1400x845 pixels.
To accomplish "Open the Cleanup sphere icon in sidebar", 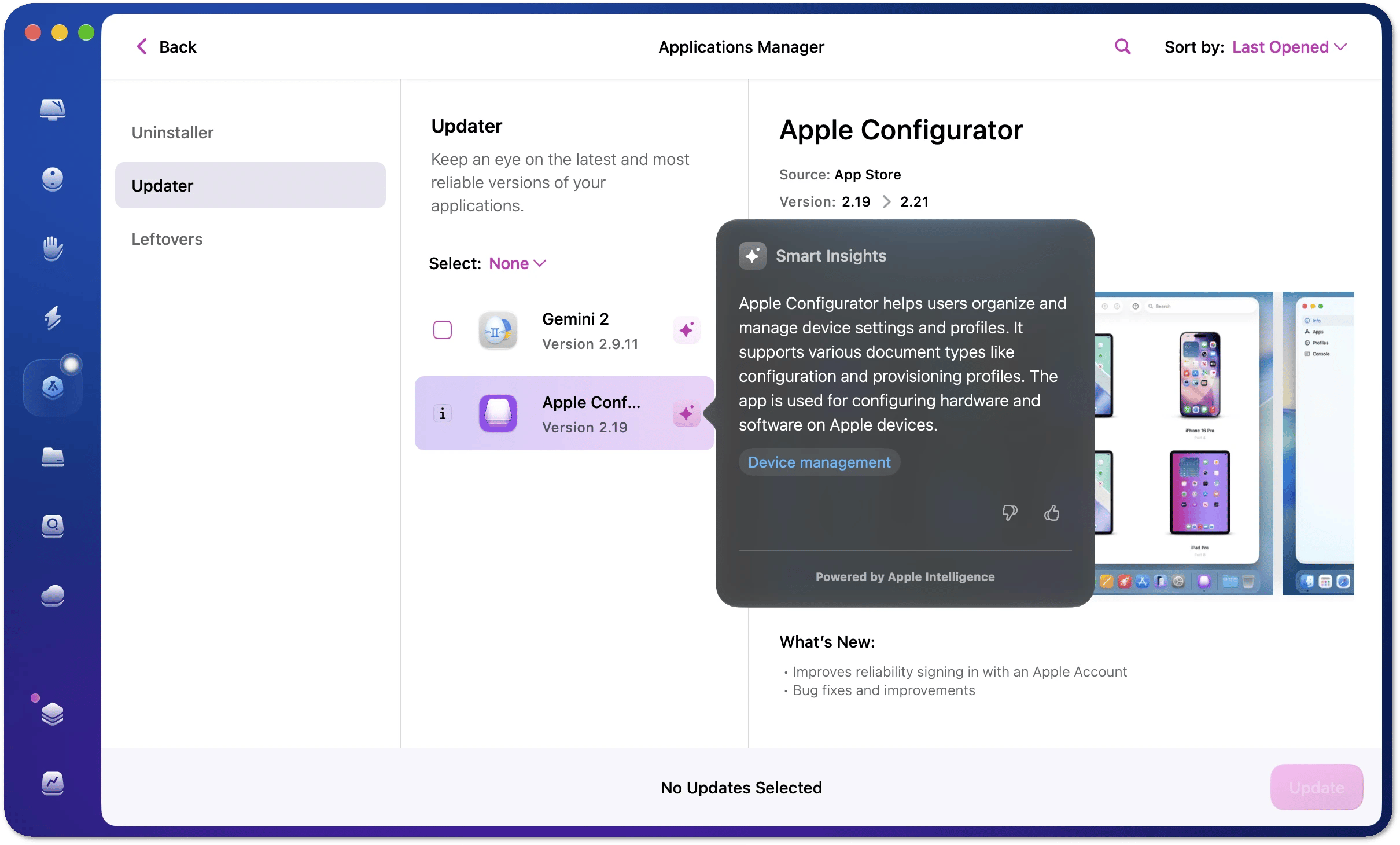I will coord(53,179).
